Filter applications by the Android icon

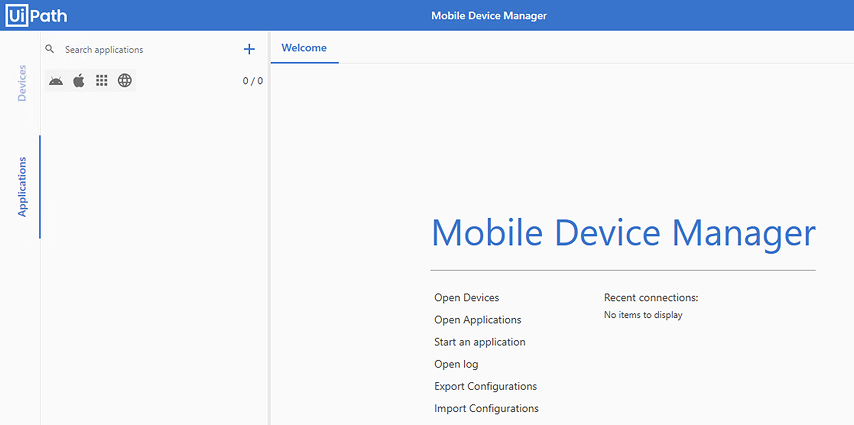tap(56, 81)
